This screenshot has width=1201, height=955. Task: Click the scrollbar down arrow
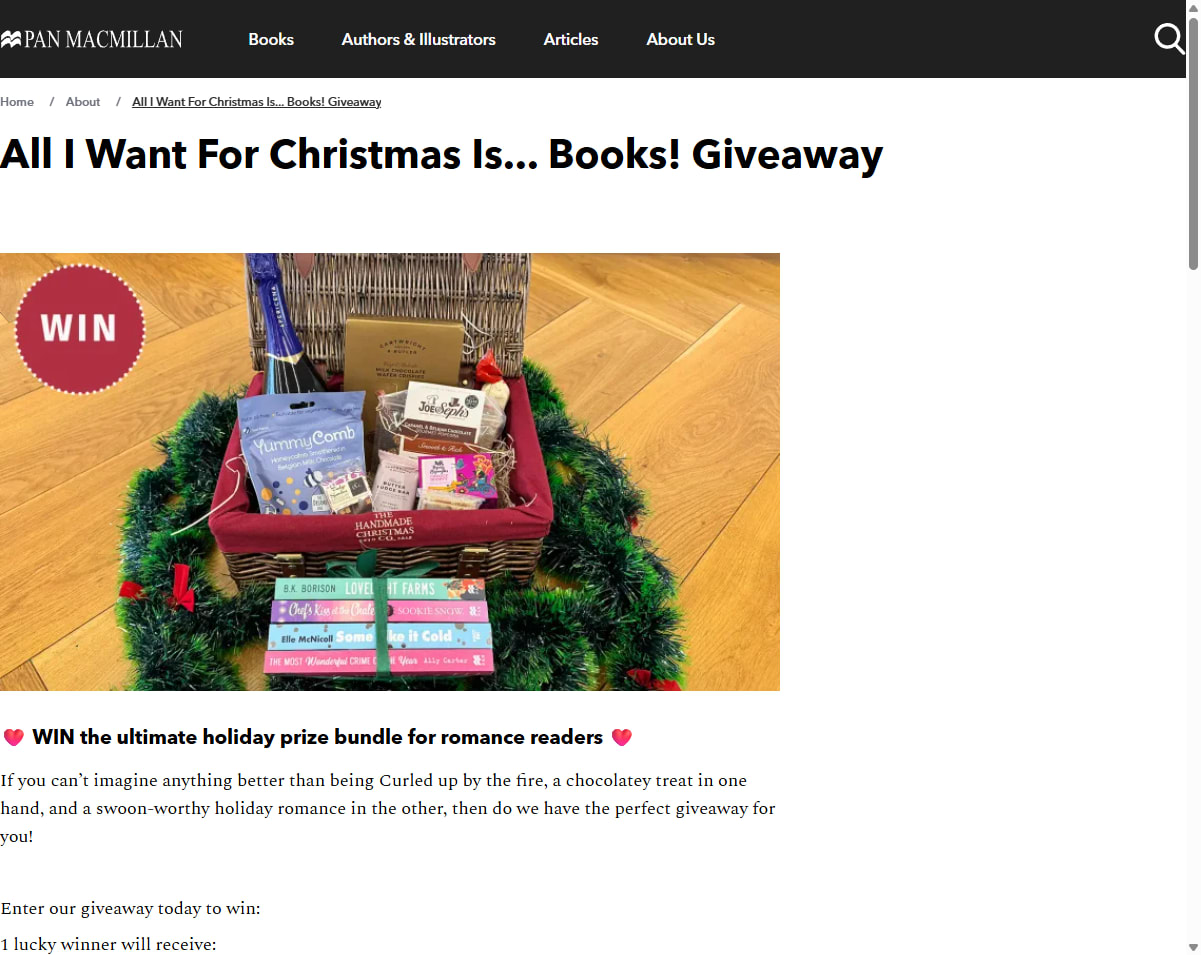1193,947
